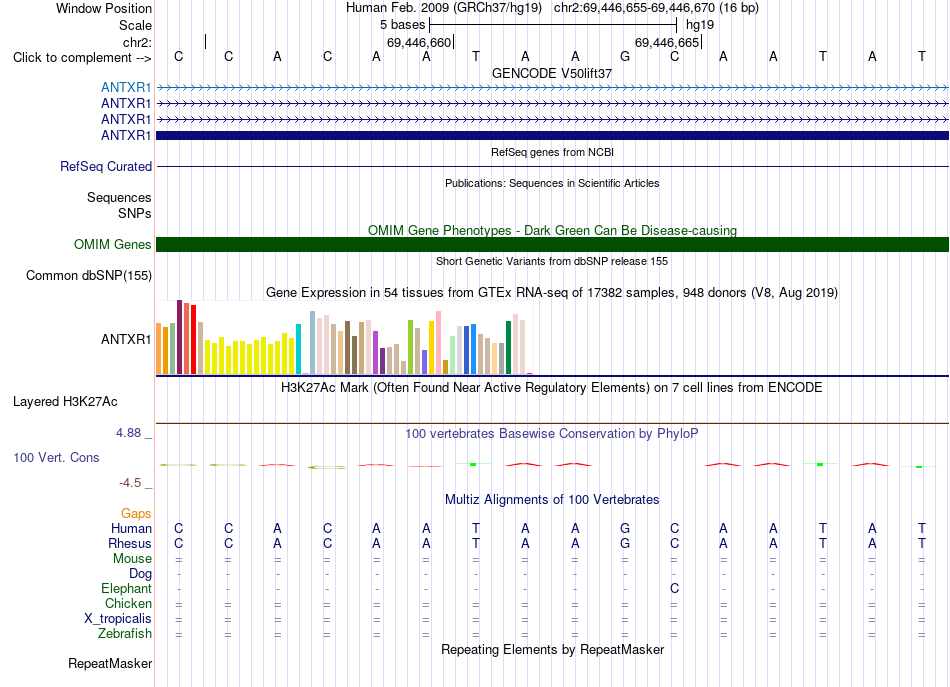
Task: Click base G in the complement row
Action: point(625,56)
